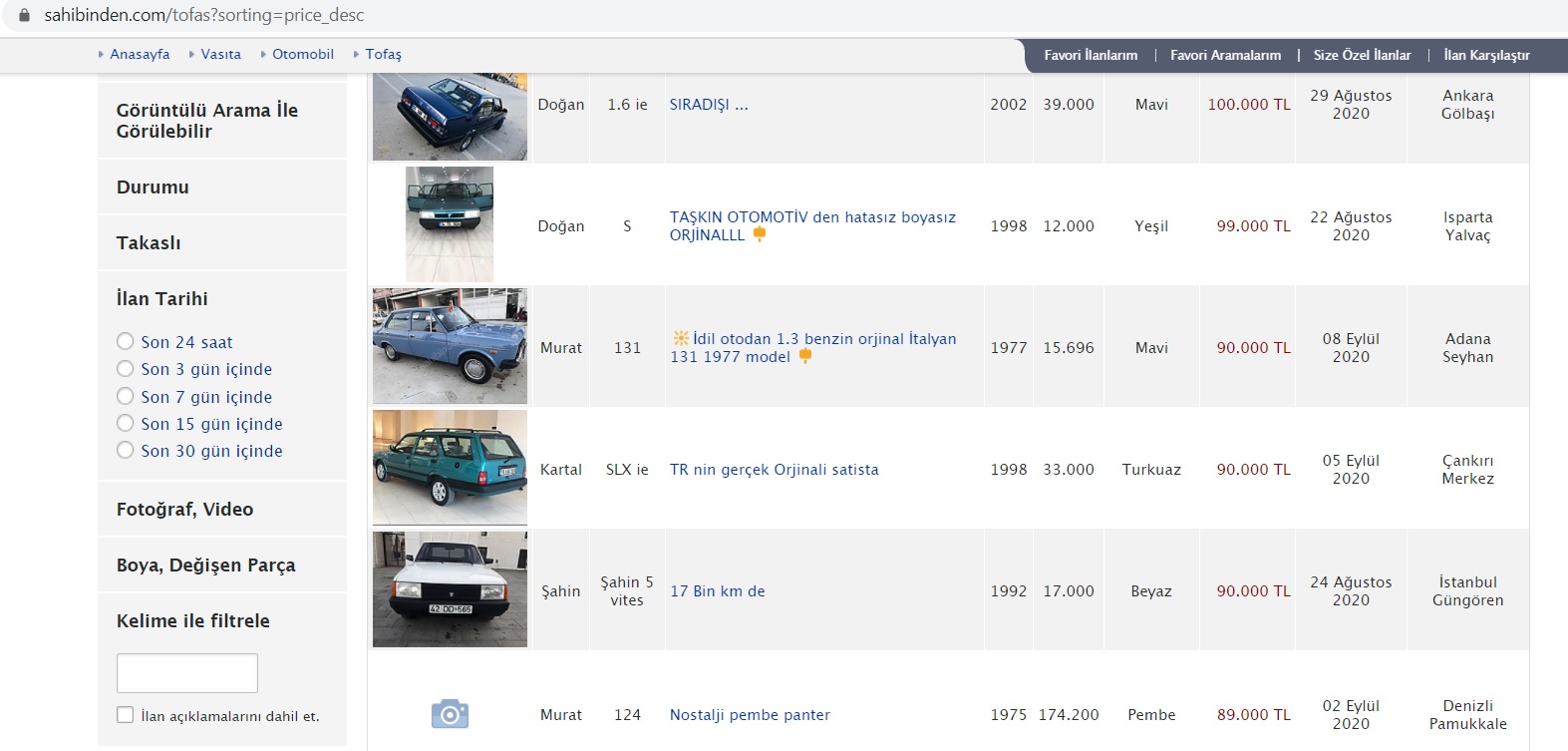The height and width of the screenshot is (751, 1568).
Task: Click the sun icon before İdil otodan title
Action: [680, 338]
